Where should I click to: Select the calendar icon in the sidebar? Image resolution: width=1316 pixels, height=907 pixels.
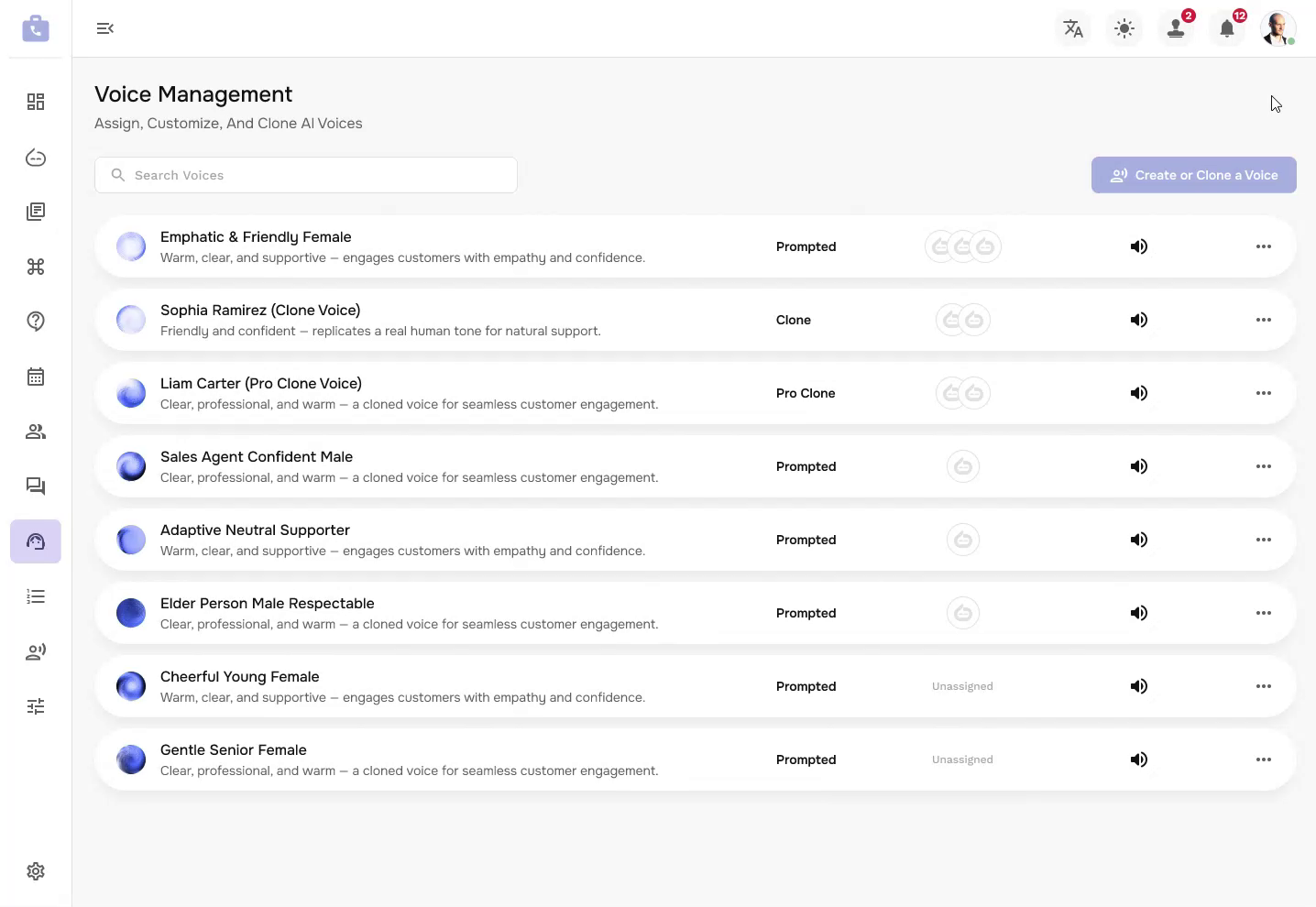click(x=36, y=377)
